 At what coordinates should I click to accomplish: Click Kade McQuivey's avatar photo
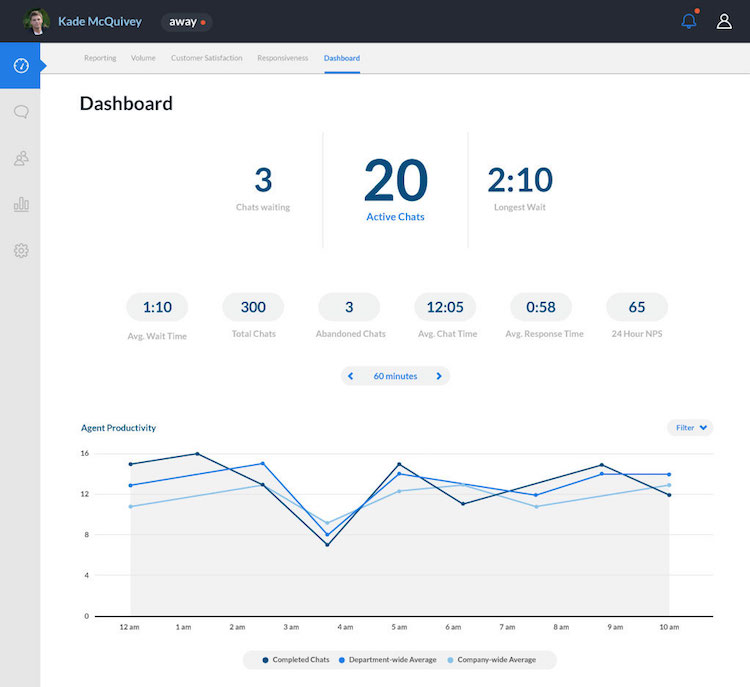click(x=37, y=21)
